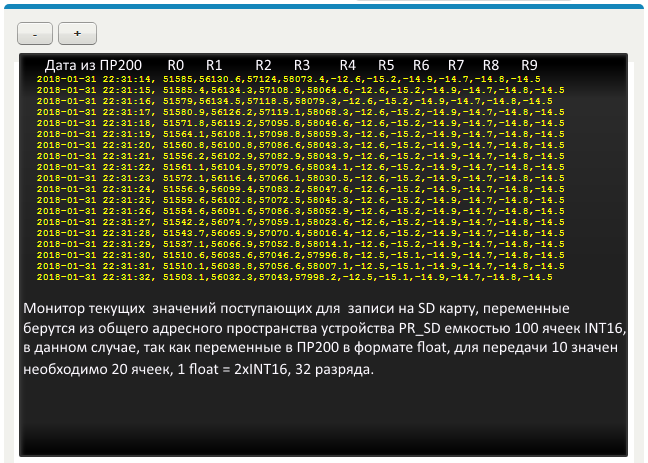This screenshot has width=648, height=463.
Task: Select the R0 column header
Action: [x=175, y=65]
